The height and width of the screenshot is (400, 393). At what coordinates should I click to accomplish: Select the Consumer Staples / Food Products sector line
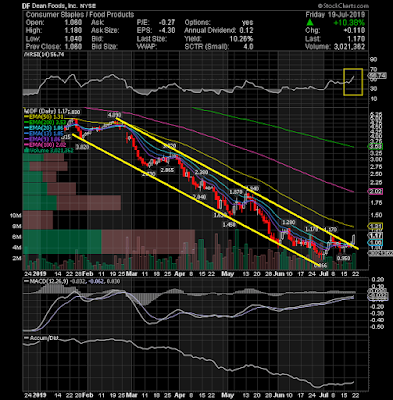[80, 14]
